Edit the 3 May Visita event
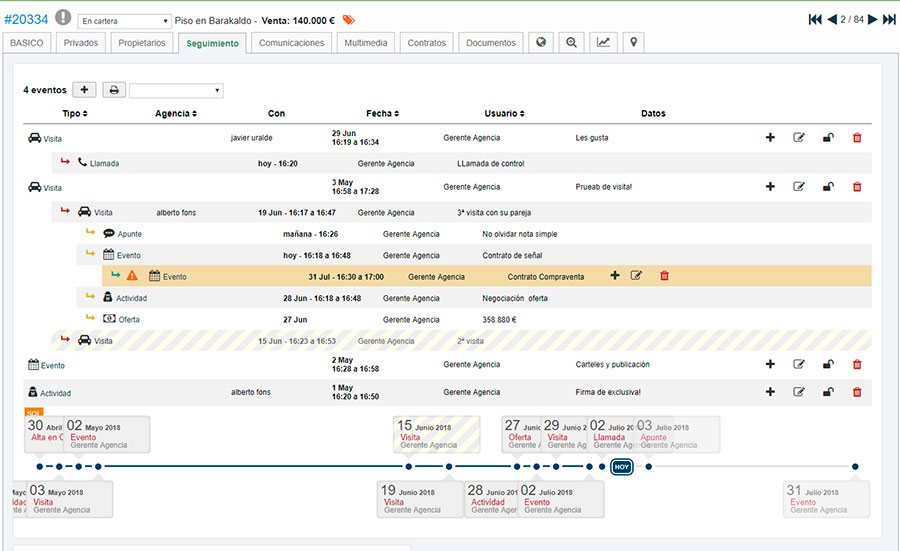The width and height of the screenshot is (900, 551). pyautogui.click(x=799, y=187)
